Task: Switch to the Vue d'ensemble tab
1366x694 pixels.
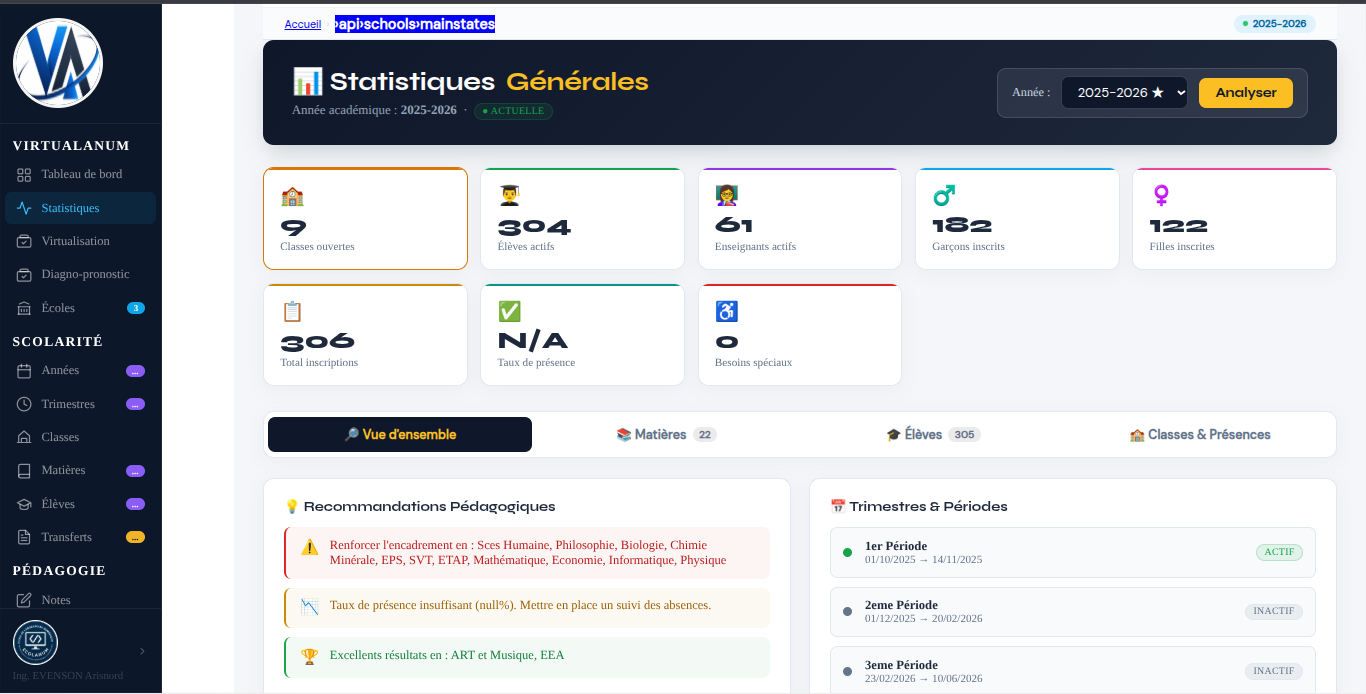Action: [x=400, y=435]
